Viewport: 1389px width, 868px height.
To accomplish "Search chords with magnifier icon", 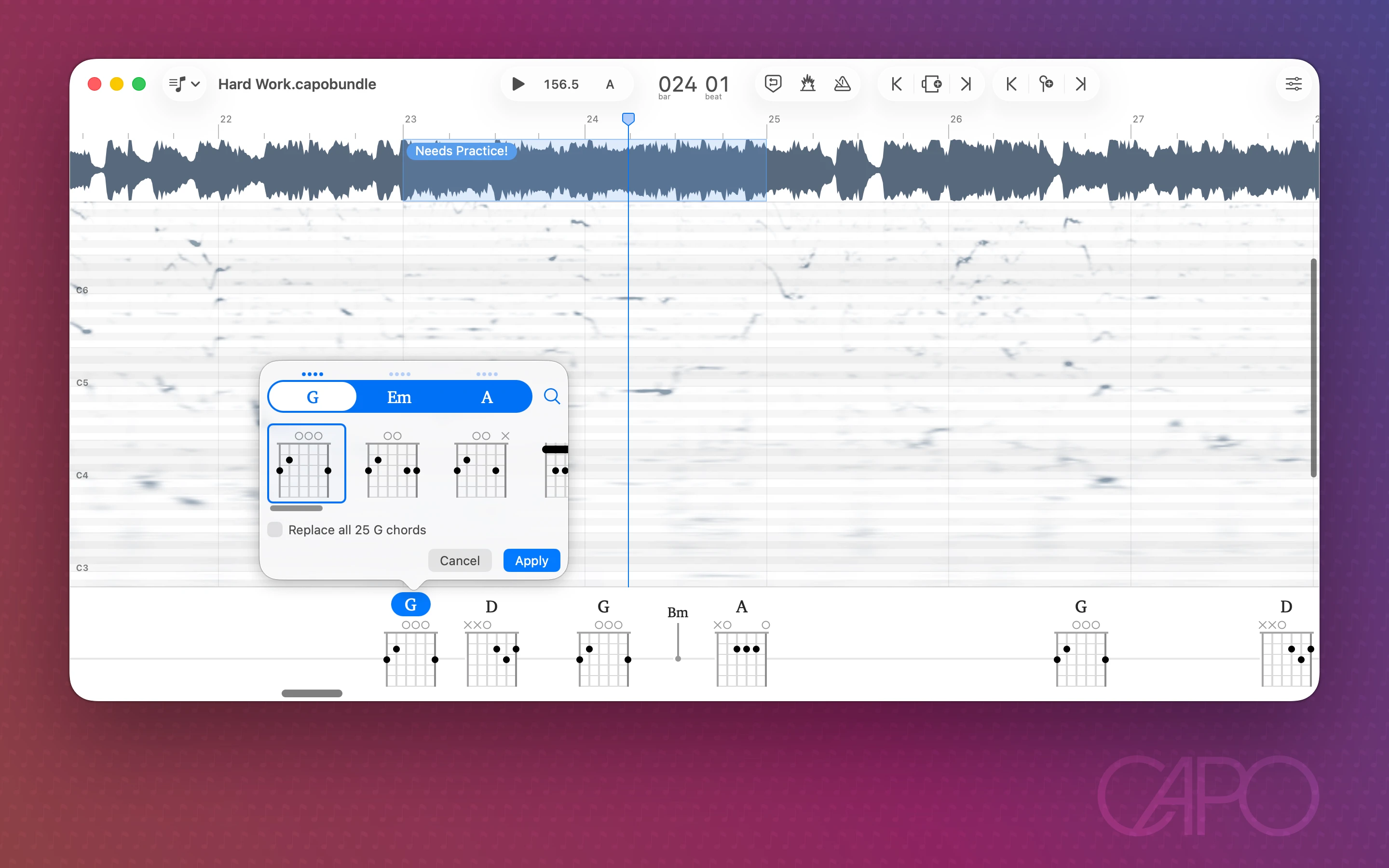I will 552,396.
